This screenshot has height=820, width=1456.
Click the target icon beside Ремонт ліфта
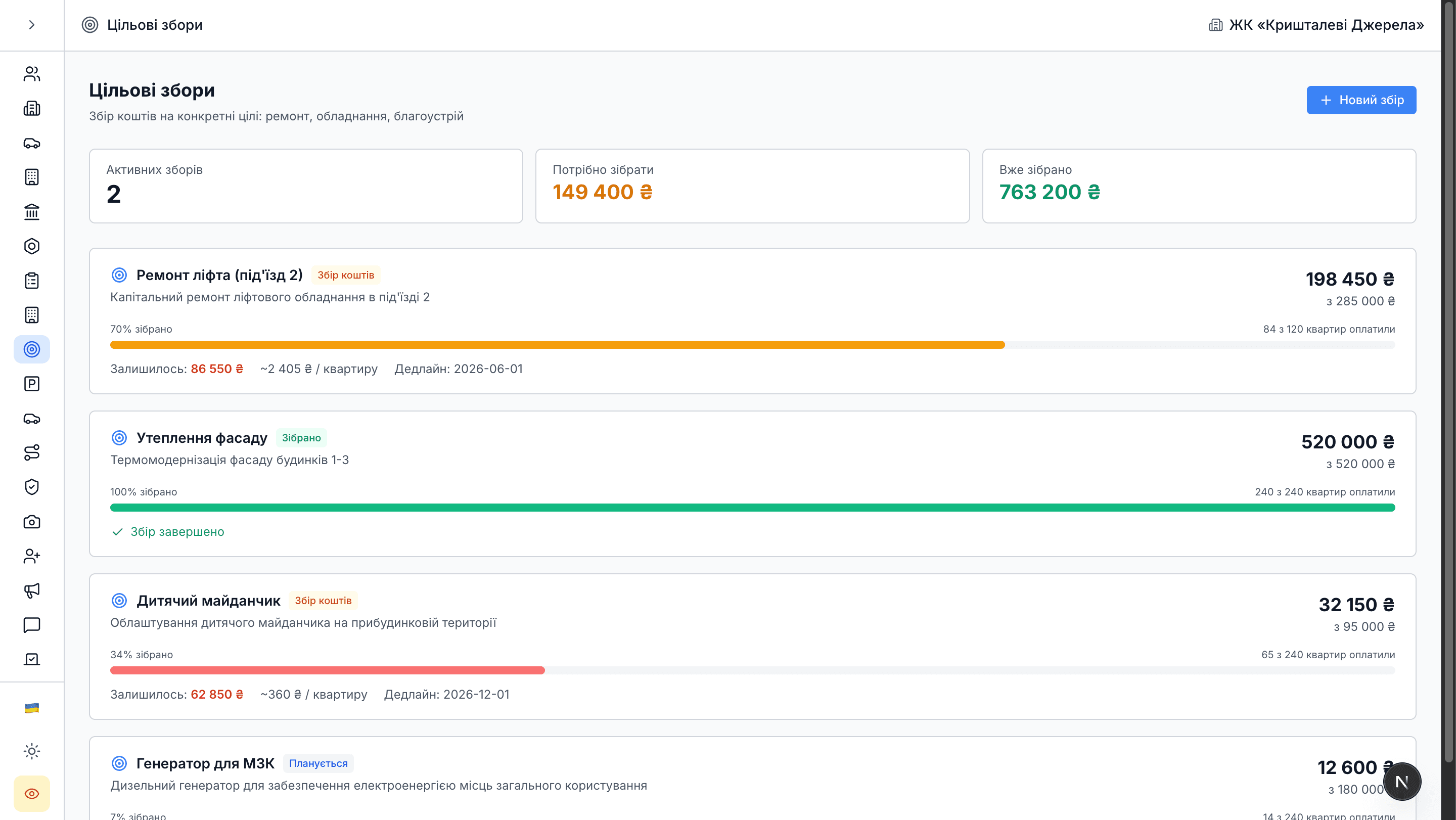119,275
